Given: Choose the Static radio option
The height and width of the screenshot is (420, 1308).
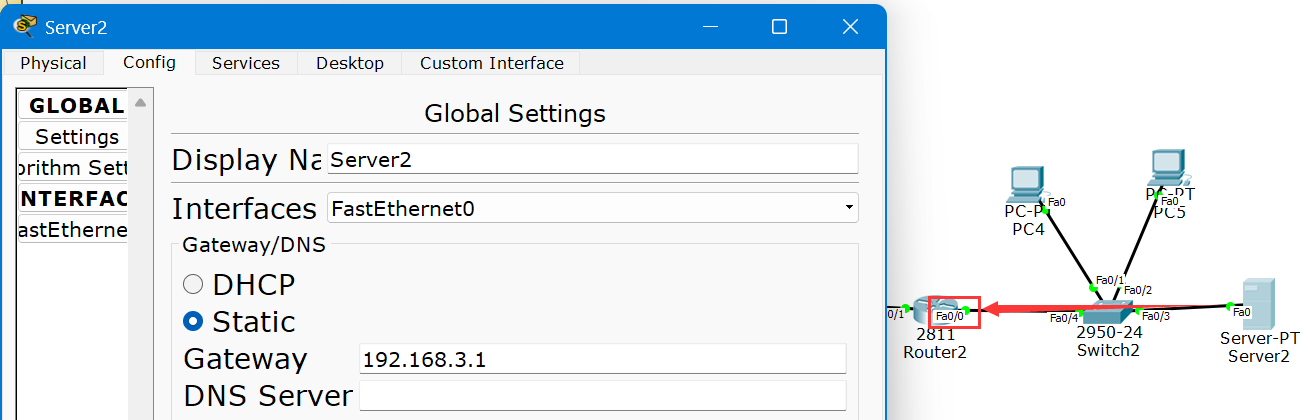Looking at the screenshot, I should (193, 322).
